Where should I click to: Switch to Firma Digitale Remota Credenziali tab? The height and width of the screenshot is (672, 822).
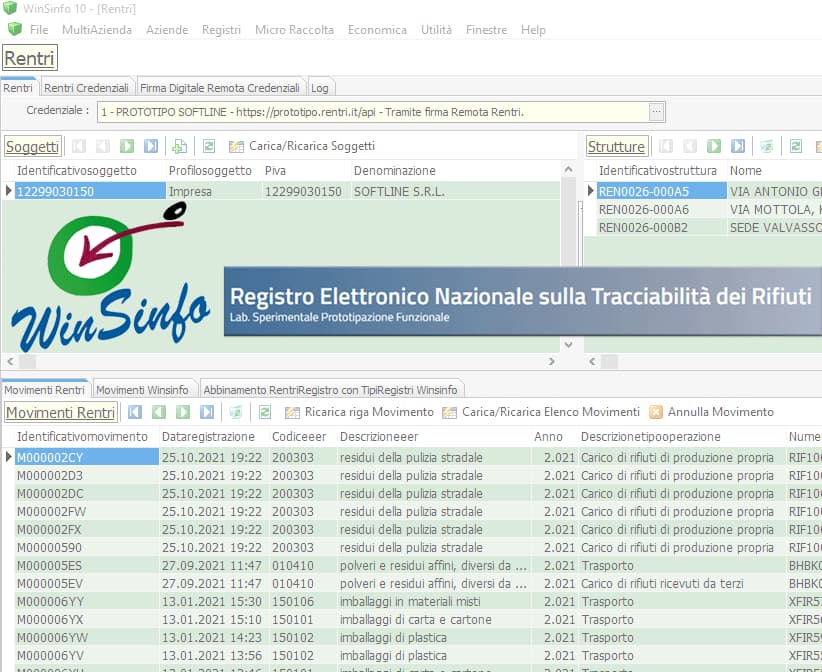coord(220,88)
